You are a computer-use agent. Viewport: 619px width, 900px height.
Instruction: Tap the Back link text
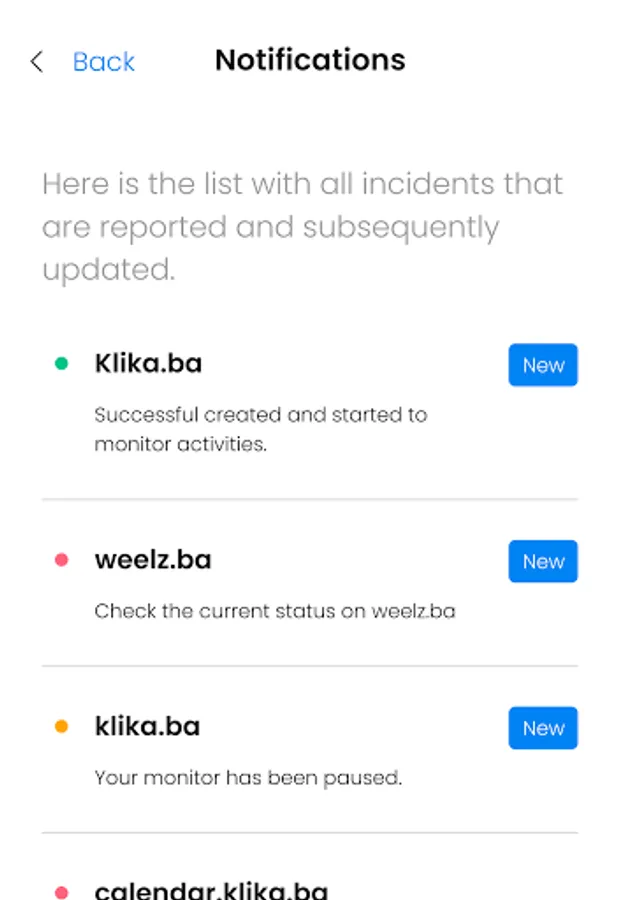pyautogui.click(x=103, y=62)
